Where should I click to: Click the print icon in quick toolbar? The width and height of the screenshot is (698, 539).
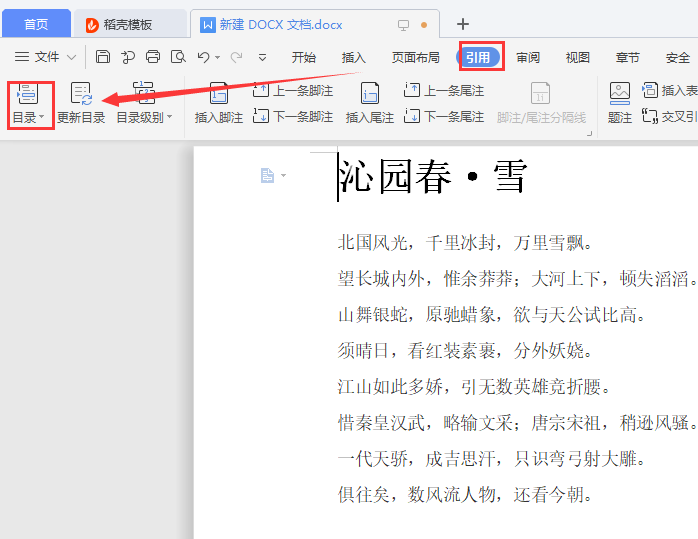click(x=153, y=57)
